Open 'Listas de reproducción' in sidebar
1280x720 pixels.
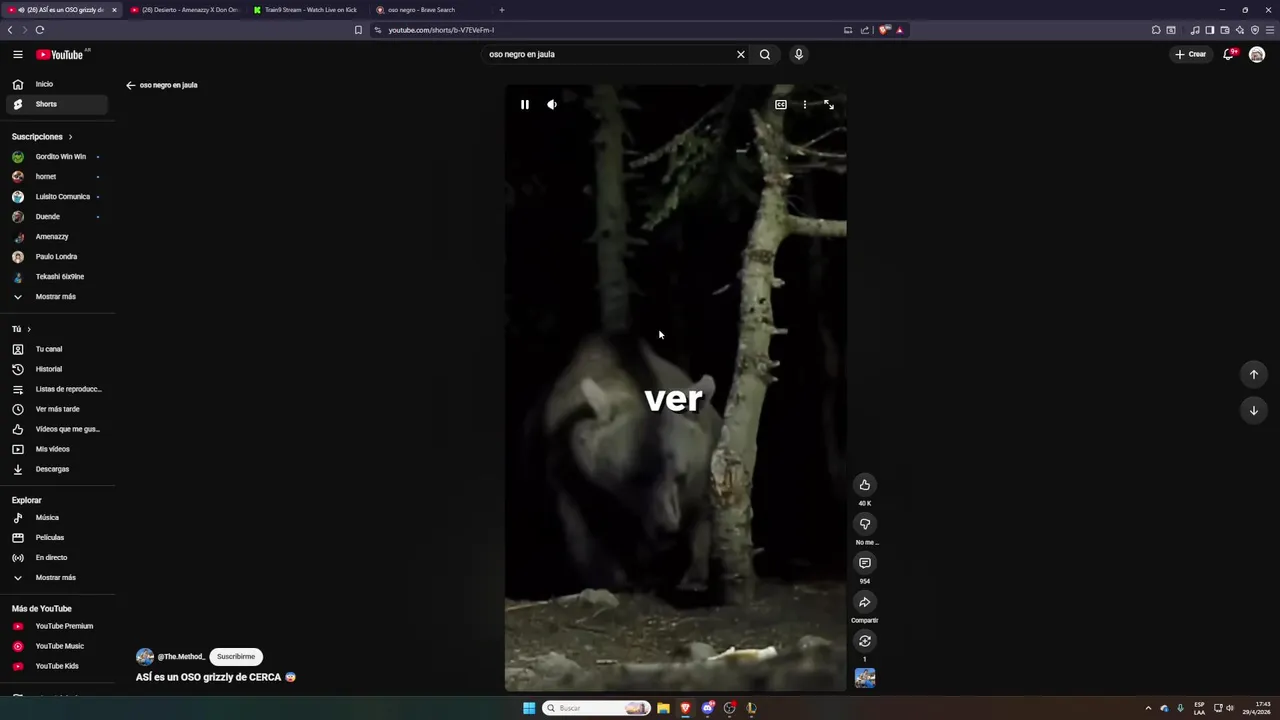56,389
